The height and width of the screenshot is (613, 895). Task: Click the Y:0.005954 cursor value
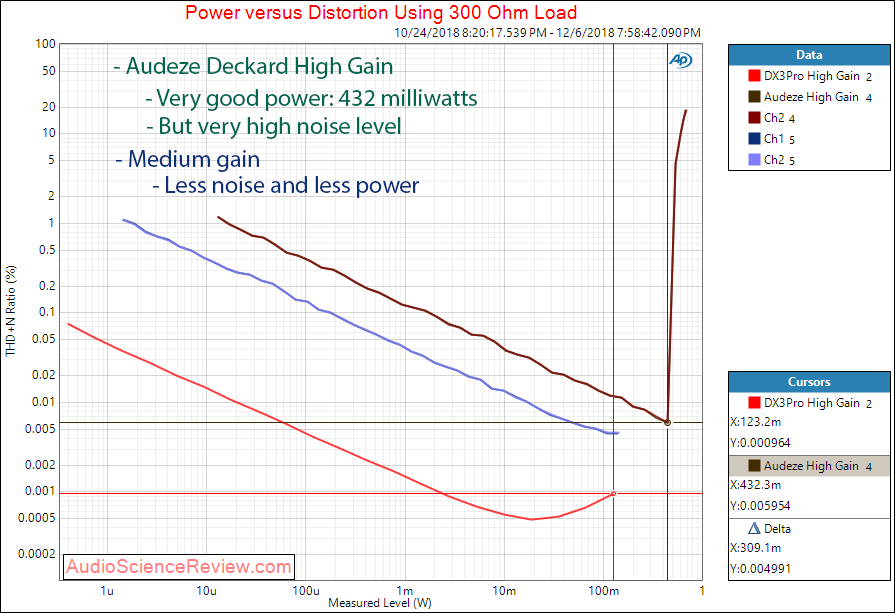click(x=760, y=506)
